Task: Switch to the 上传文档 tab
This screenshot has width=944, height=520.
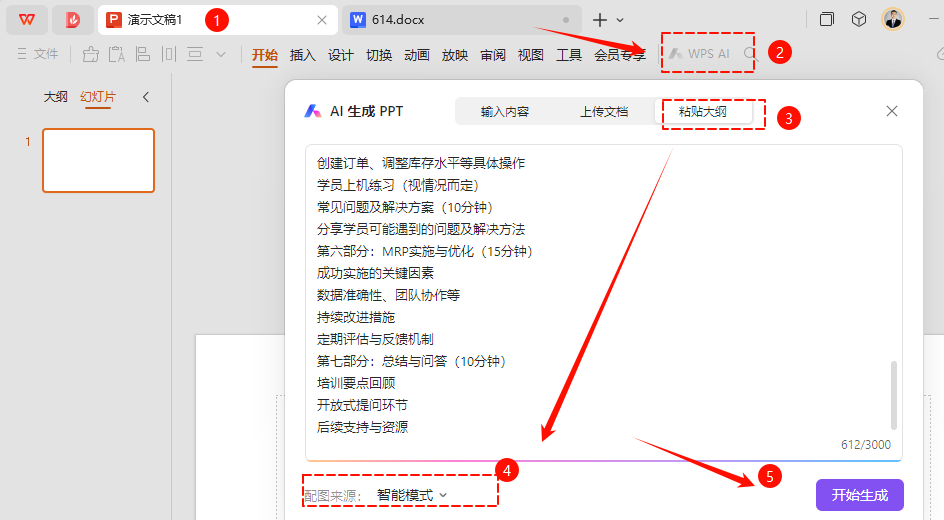Action: click(604, 111)
